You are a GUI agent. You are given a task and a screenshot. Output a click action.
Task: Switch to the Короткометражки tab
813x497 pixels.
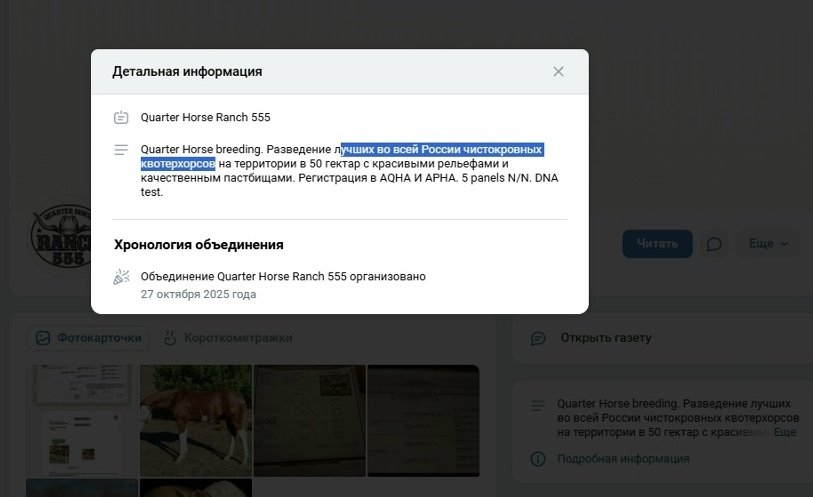point(228,338)
